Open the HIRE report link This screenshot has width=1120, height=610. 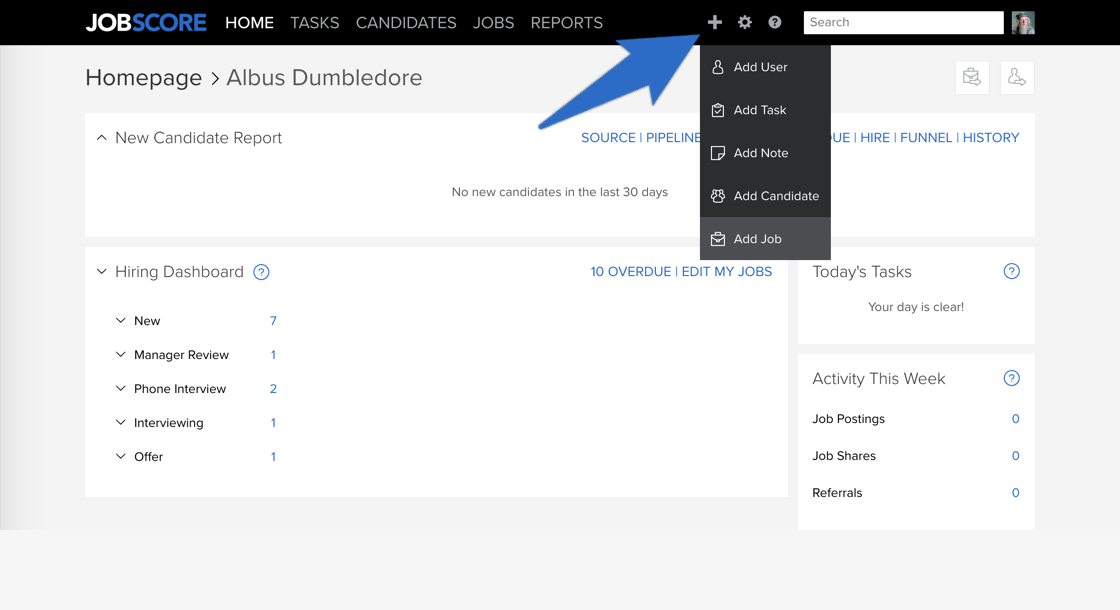tap(875, 138)
